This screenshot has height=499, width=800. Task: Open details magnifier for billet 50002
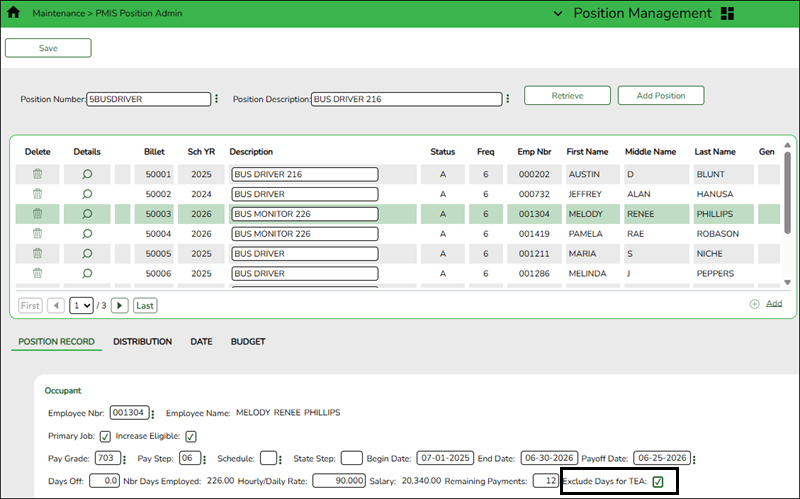87,194
